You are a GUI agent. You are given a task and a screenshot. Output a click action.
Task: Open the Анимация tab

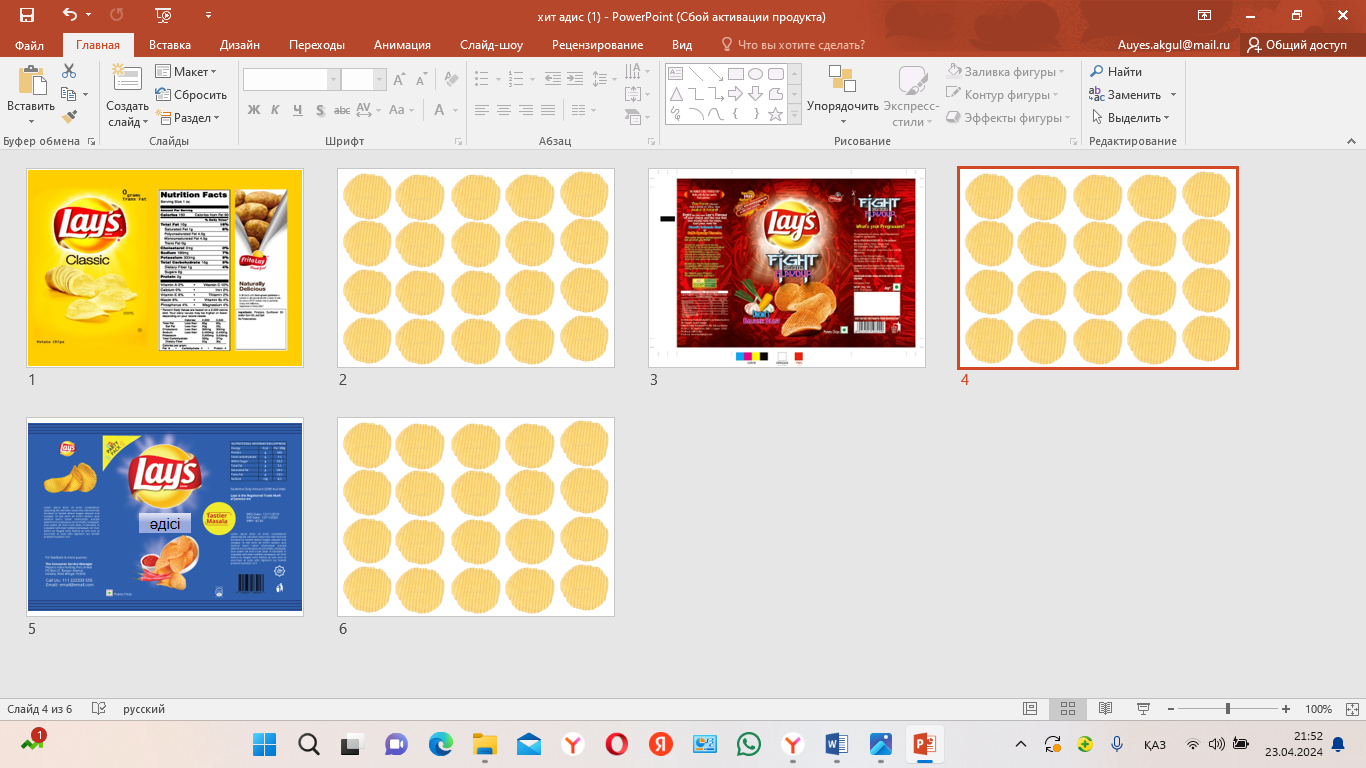pos(402,45)
